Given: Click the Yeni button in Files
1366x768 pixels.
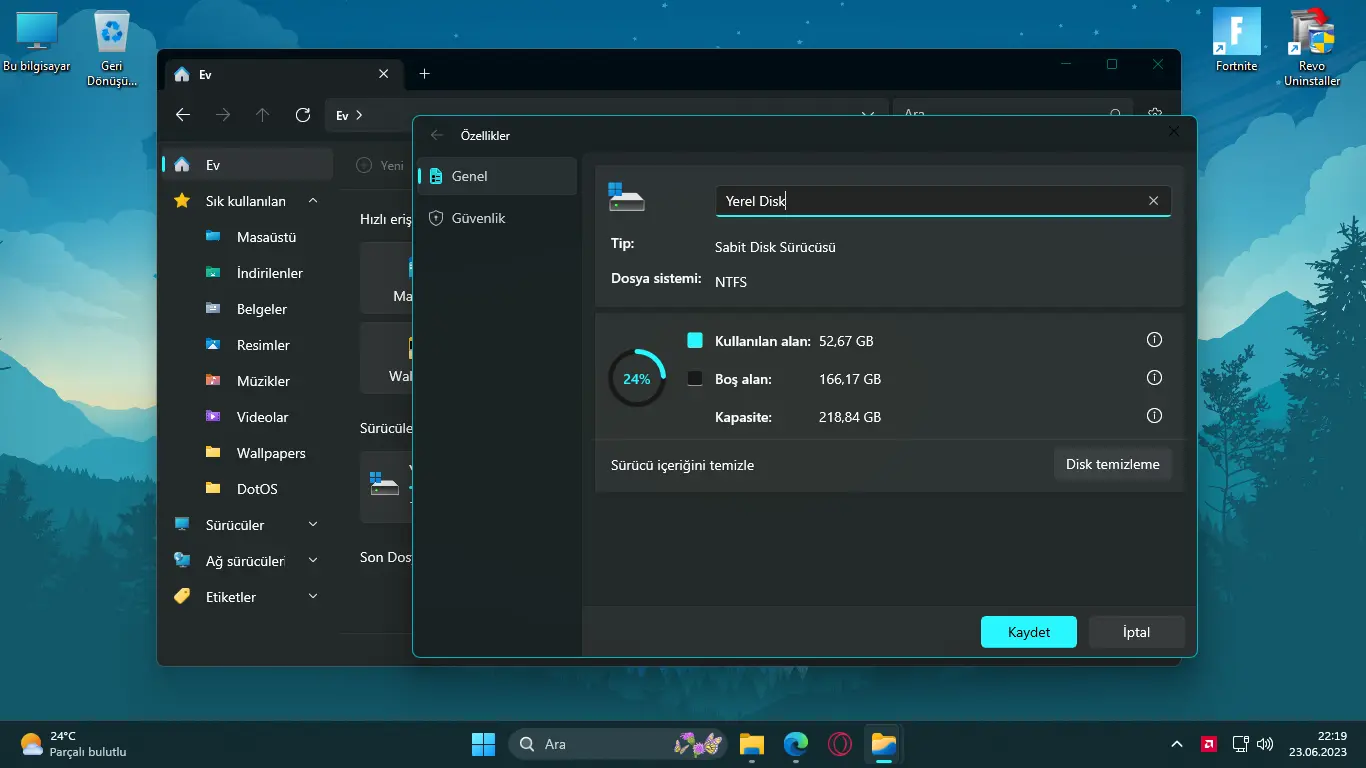Looking at the screenshot, I should [380, 165].
